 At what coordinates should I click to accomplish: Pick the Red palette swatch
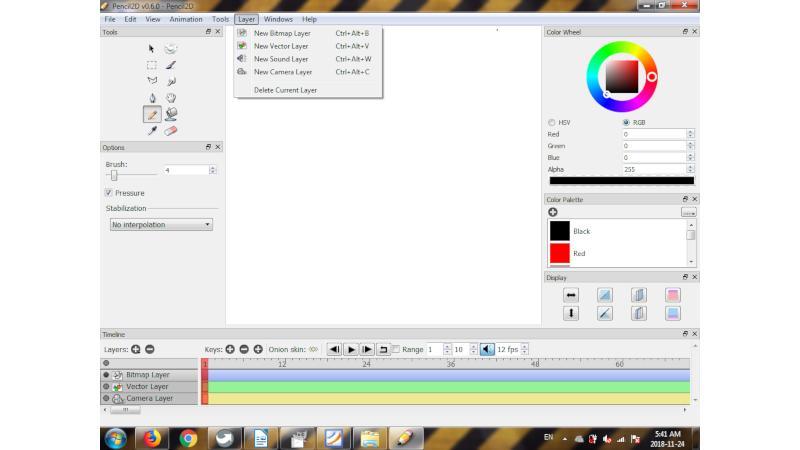pyautogui.click(x=560, y=253)
